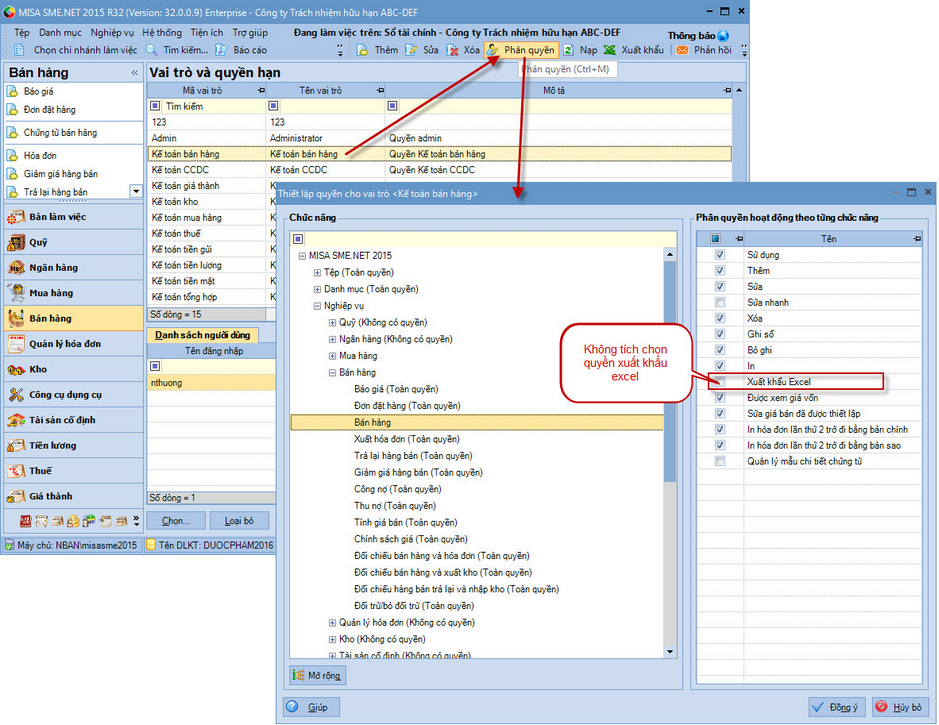Open the Công cụ dụng cụ module
The width and height of the screenshot is (939, 725).
click(x=73, y=395)
